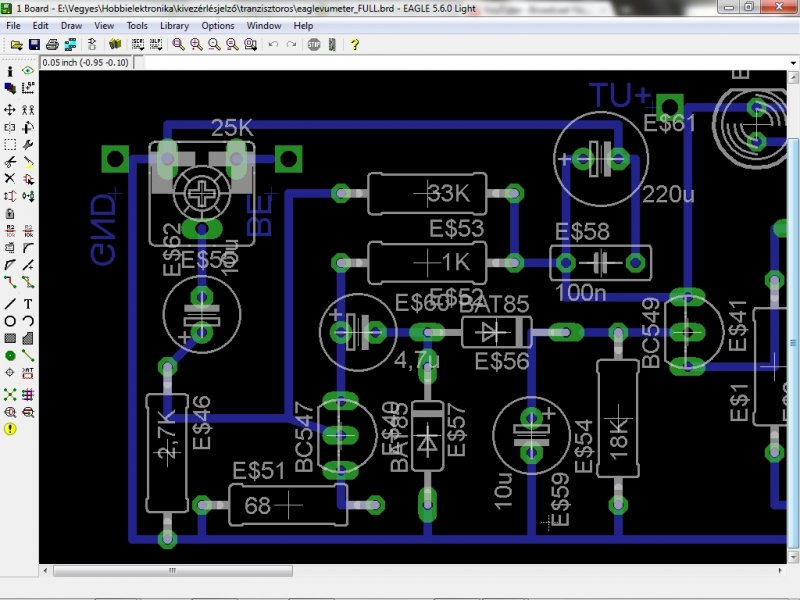
Task: Select the Change wrench tool
Action: tap(28, 144)
